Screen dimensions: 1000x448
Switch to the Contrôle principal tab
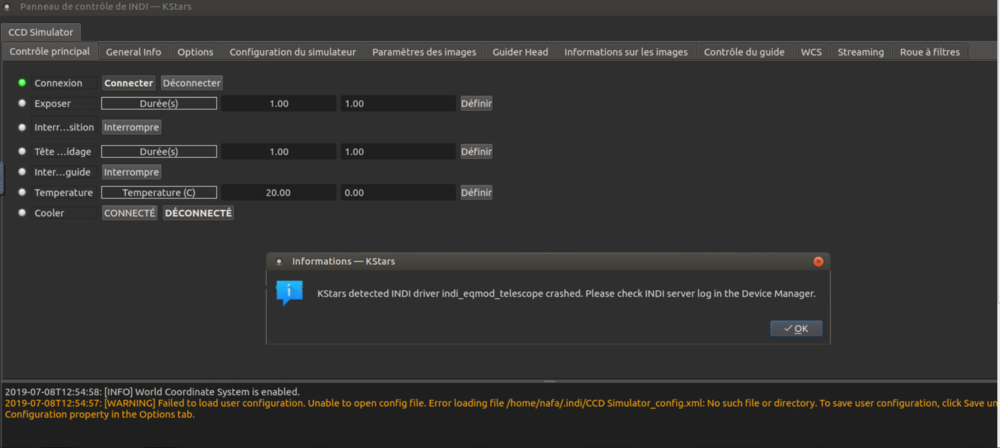click(x=50, y=51)
